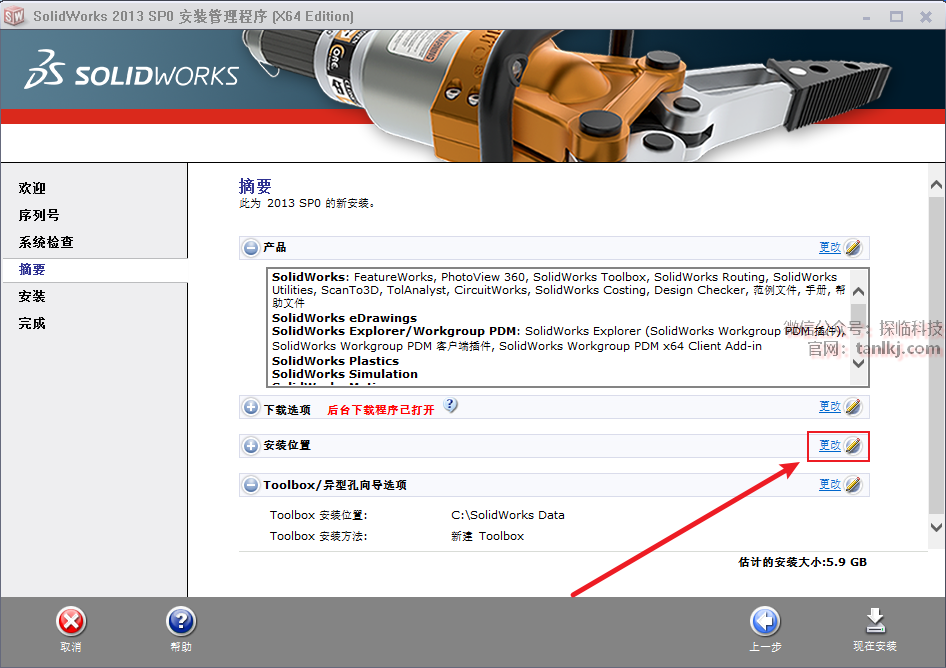Viewport: 946px width, 668px height.
Task: Open the 更改 link for 下载选项
Action: 830,407
